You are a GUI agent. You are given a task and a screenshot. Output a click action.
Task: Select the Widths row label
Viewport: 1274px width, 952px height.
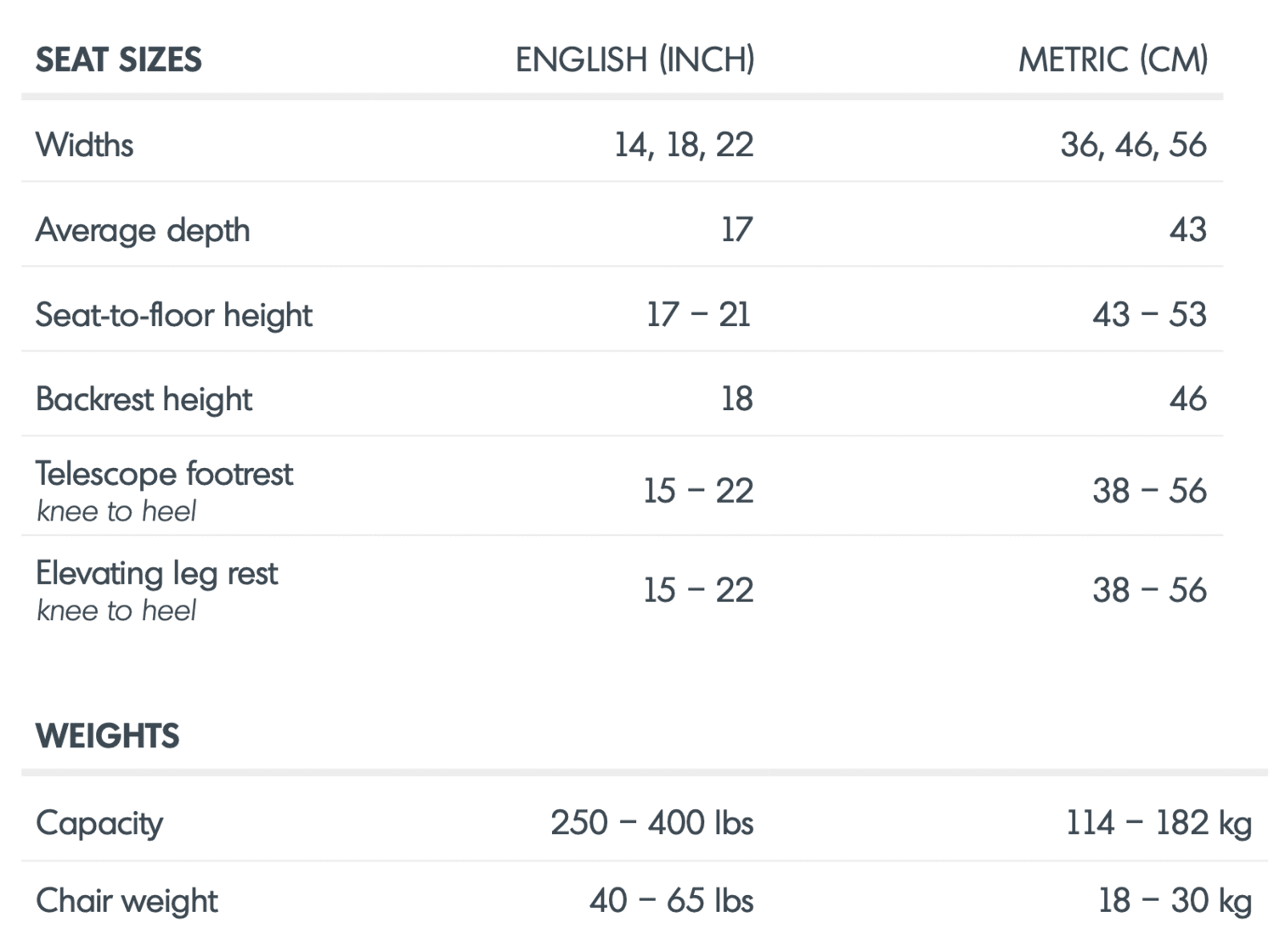click(85, 145)
